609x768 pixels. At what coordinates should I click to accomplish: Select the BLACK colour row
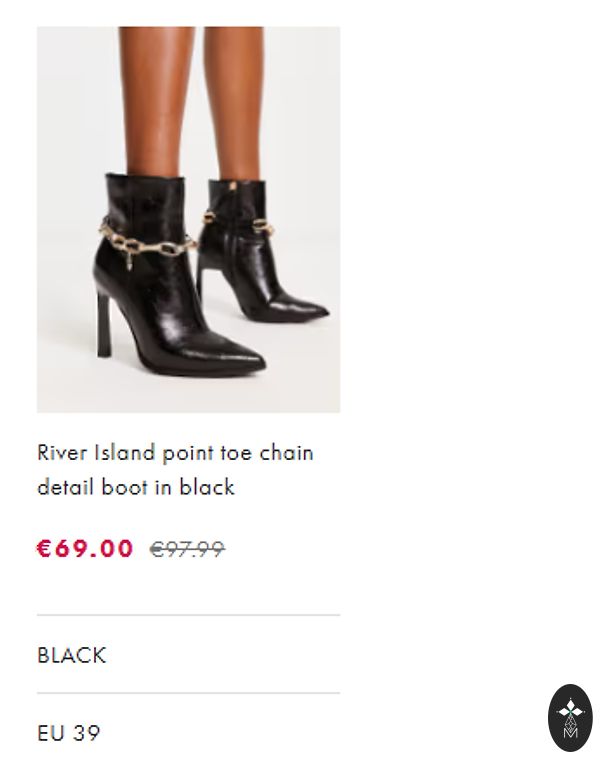click(189, 655)
